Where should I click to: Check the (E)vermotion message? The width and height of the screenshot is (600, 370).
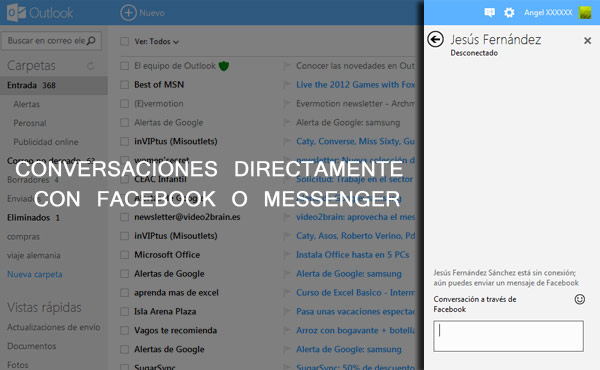(124, 104)
